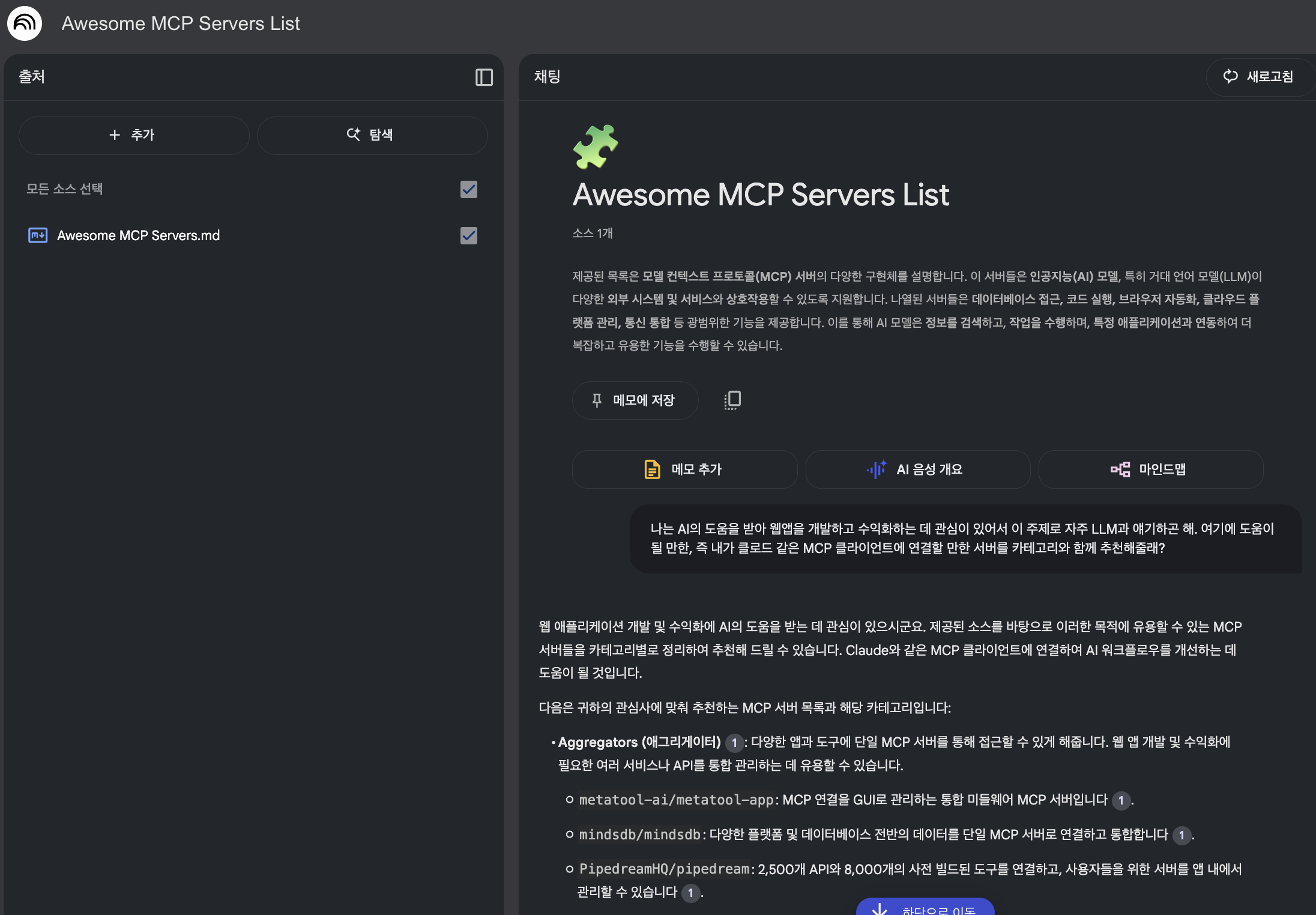Pin the summary using 메모에 저장
Image resolution: width=1316 pixels, height=915 pixels.
[635, 400]
